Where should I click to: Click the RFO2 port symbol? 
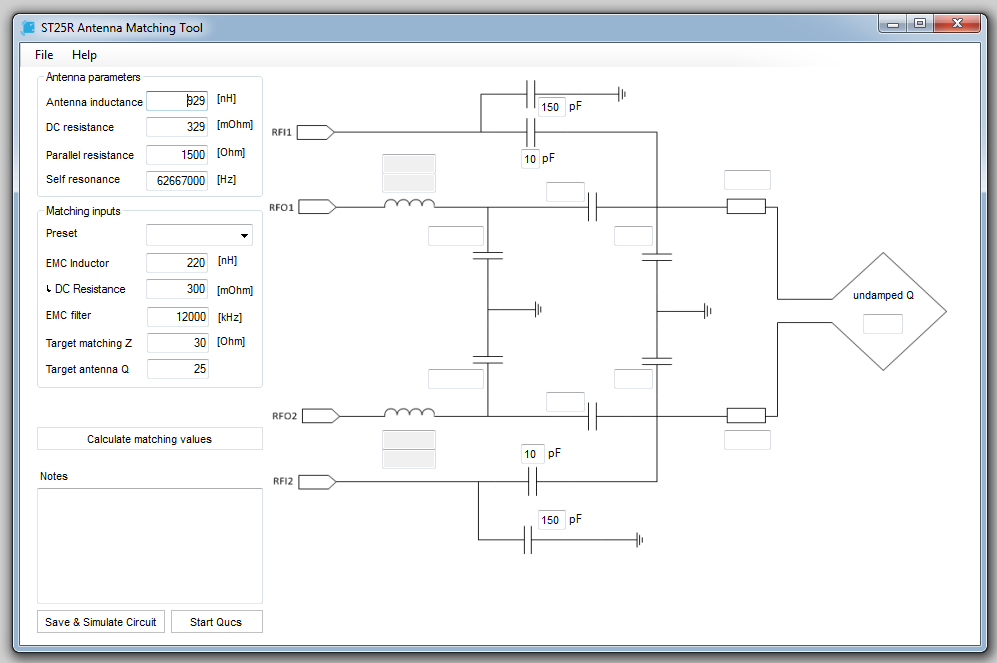(320, 416)
